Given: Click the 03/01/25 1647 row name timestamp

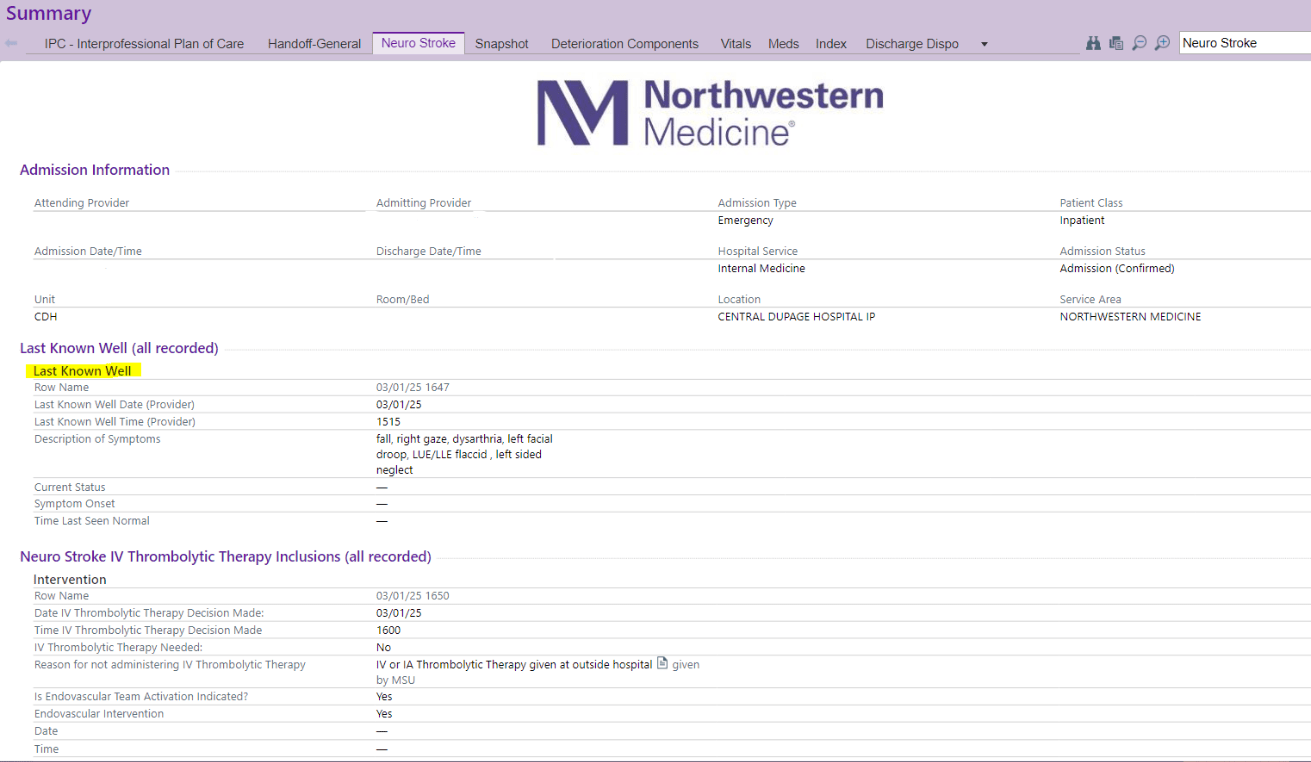Looking at the screenshot, I should [x=413, y=387].
